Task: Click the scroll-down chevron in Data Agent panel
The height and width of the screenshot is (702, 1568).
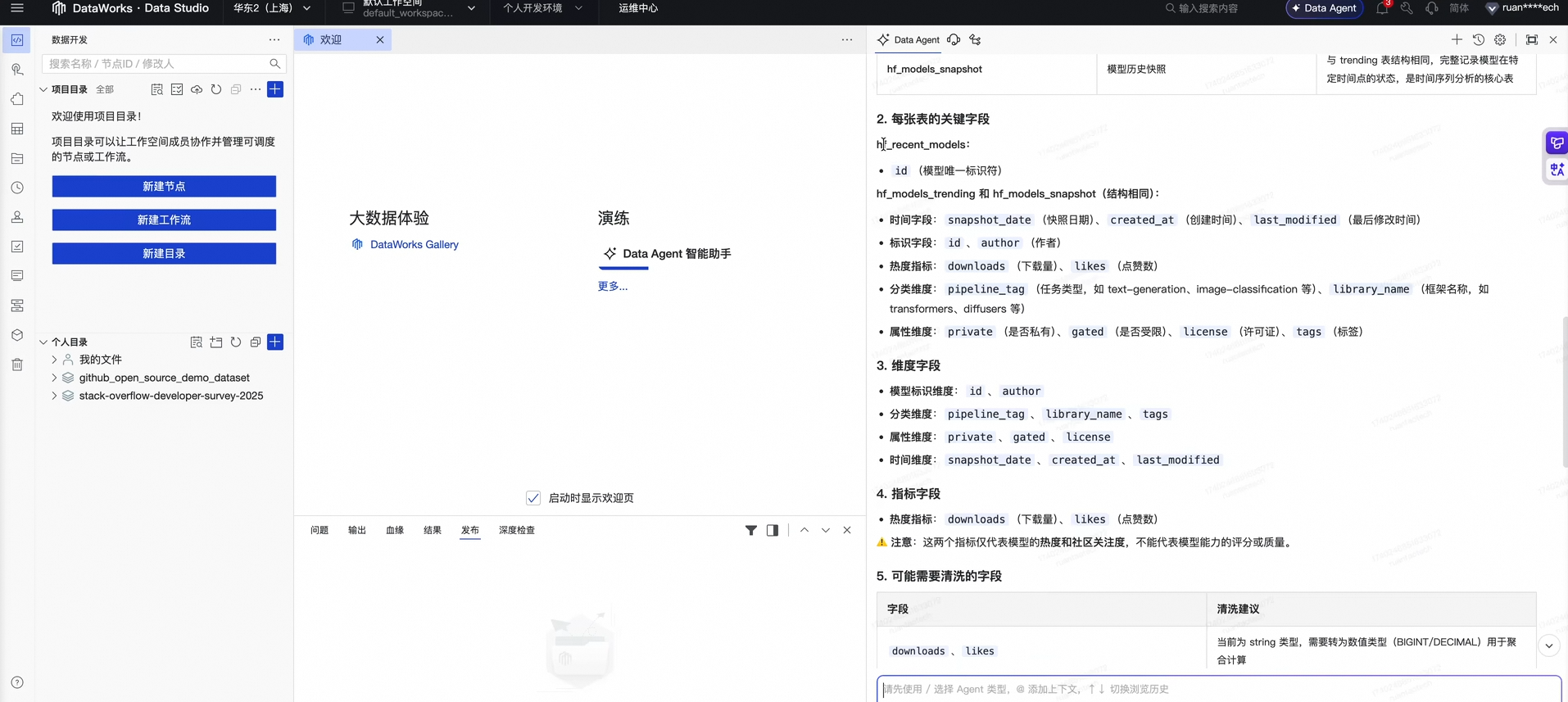Action: coord(1549,645)
